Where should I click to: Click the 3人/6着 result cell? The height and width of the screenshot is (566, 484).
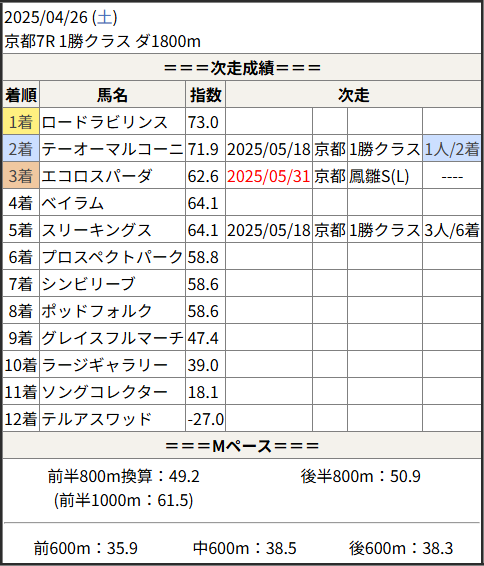pyautogui.click(x=452, y=230)
